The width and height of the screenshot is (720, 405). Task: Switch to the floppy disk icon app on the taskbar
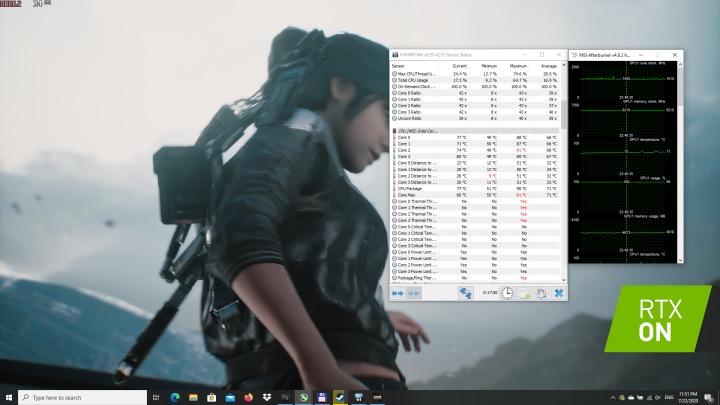click(322, 398)
